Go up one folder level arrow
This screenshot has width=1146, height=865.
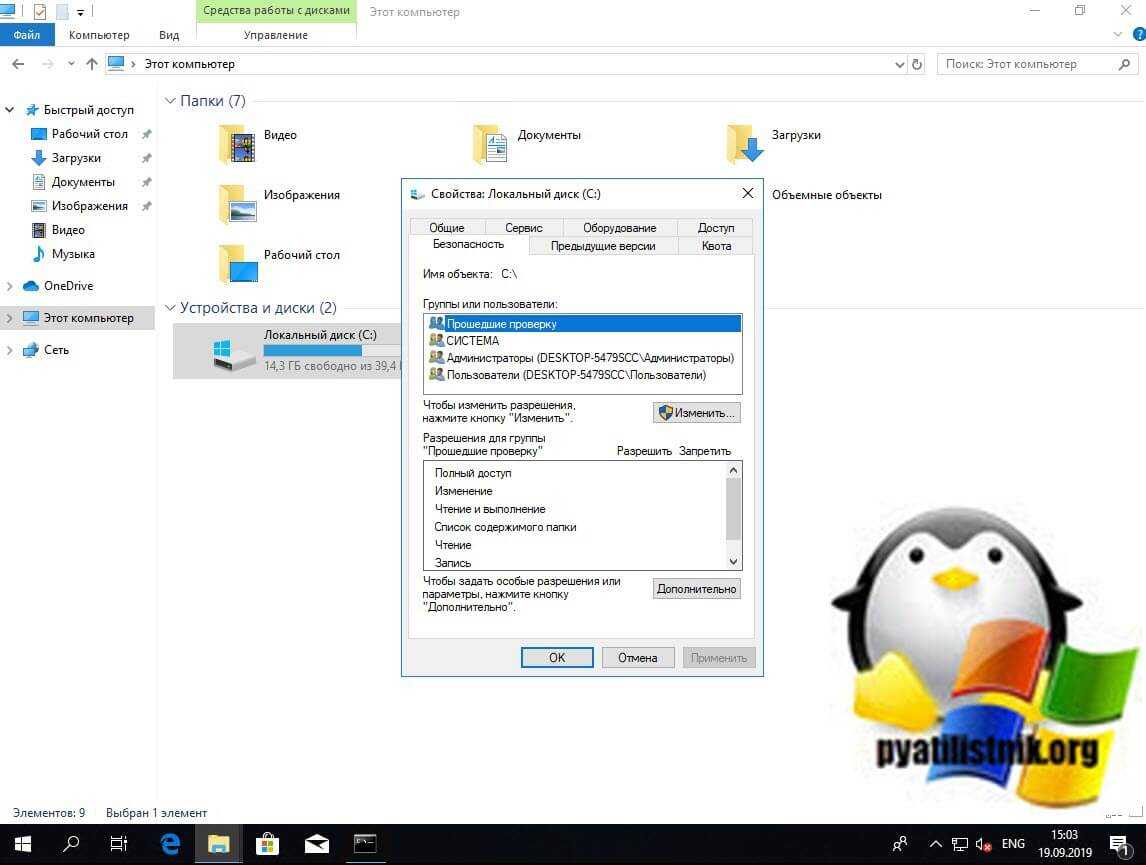coord(91,64)
